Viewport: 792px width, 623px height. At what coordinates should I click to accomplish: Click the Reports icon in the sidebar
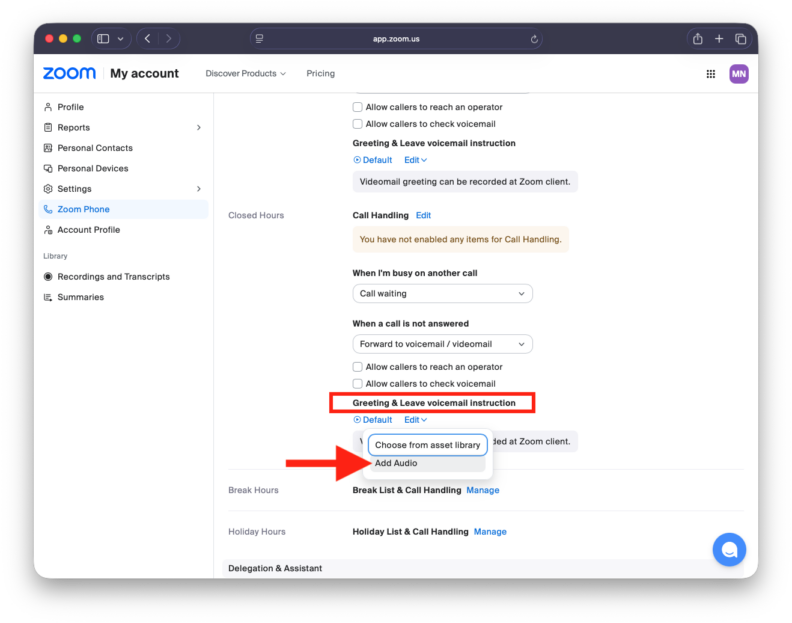coord(48,127)
